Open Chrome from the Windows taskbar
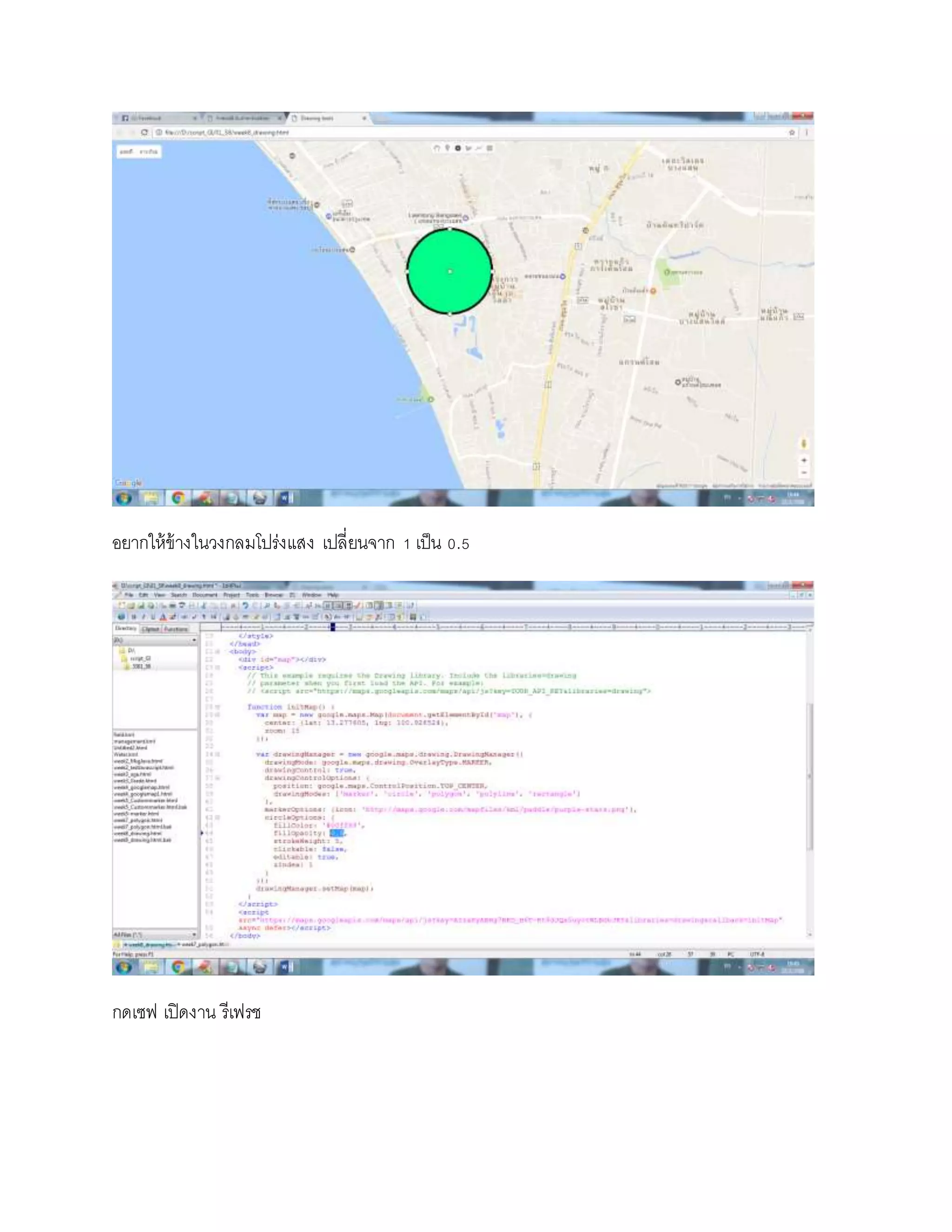The height and width of the screenshot is (1232, 952). [178, 498]
